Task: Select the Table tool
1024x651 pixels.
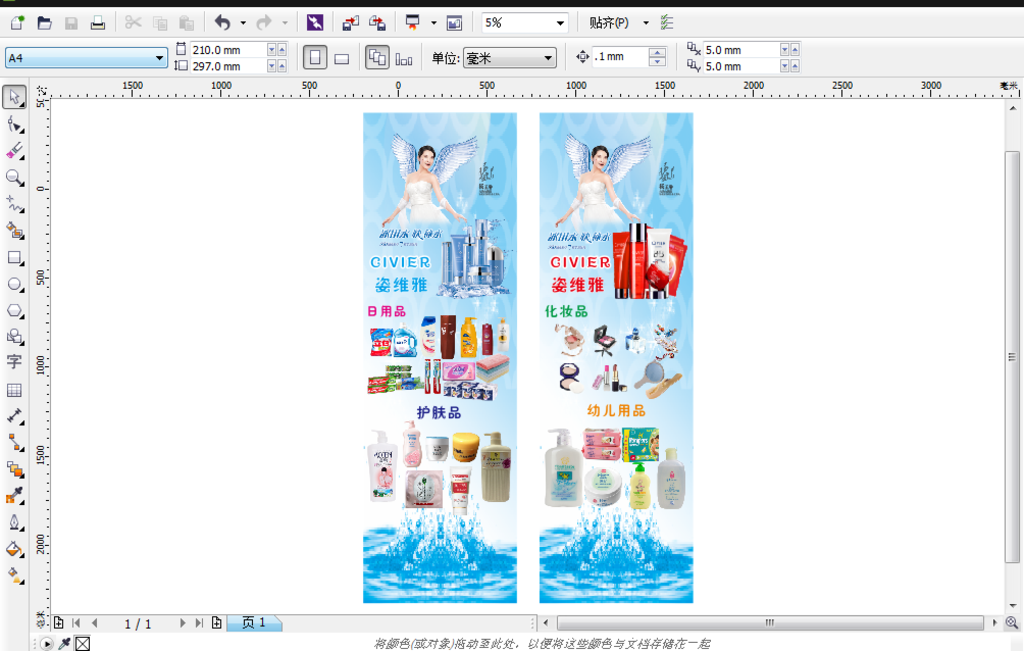Action: point(14,390)
